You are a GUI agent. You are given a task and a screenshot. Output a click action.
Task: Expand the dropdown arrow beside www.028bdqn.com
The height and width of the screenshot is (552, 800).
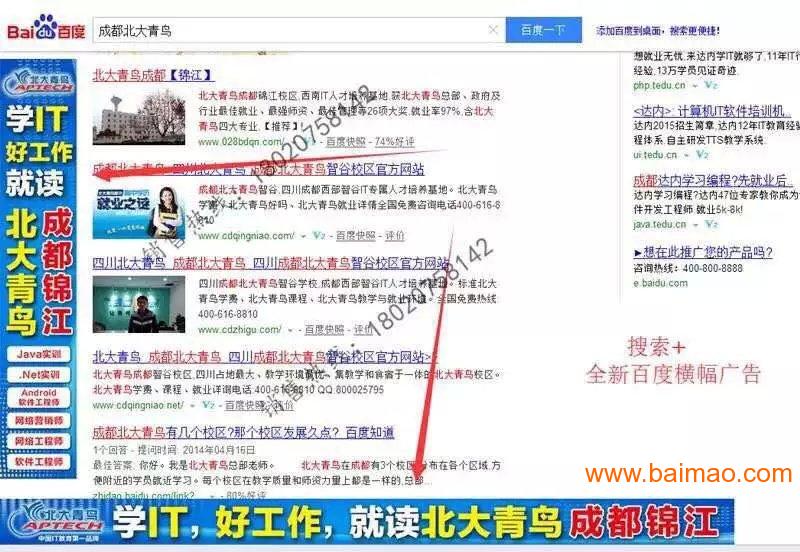coord(290,143)
